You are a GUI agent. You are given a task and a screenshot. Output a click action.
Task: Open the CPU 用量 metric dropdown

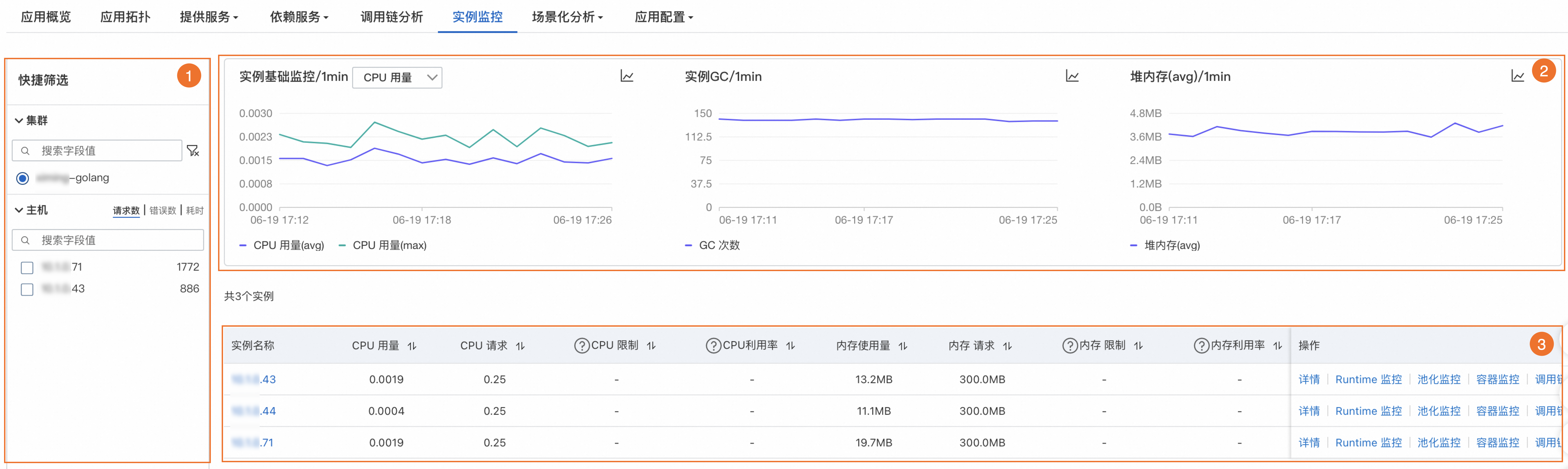pos(397,77)
